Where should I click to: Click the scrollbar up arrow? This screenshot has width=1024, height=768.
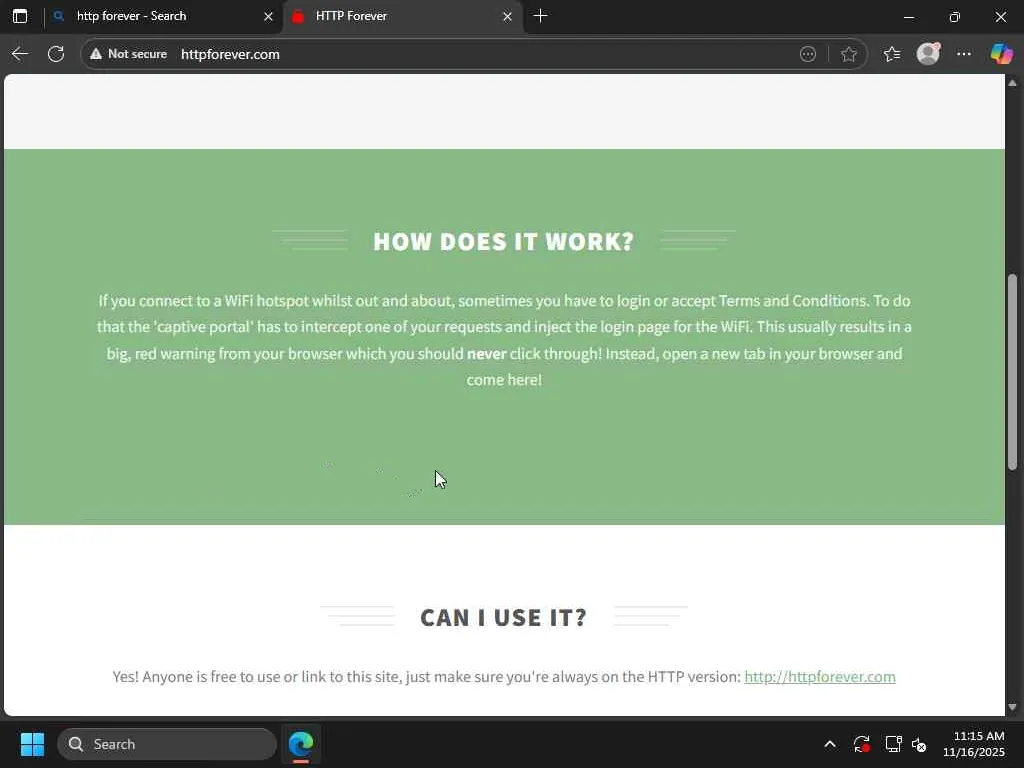(x=1012, y=83)
